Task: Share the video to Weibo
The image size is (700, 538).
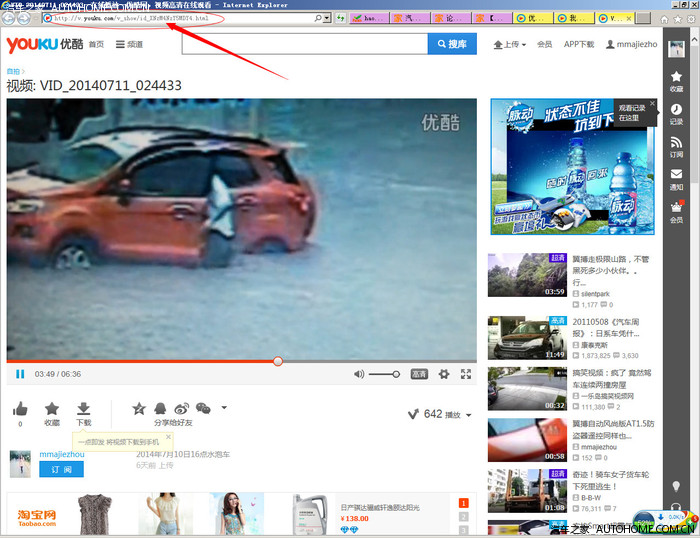Action: 182,408
